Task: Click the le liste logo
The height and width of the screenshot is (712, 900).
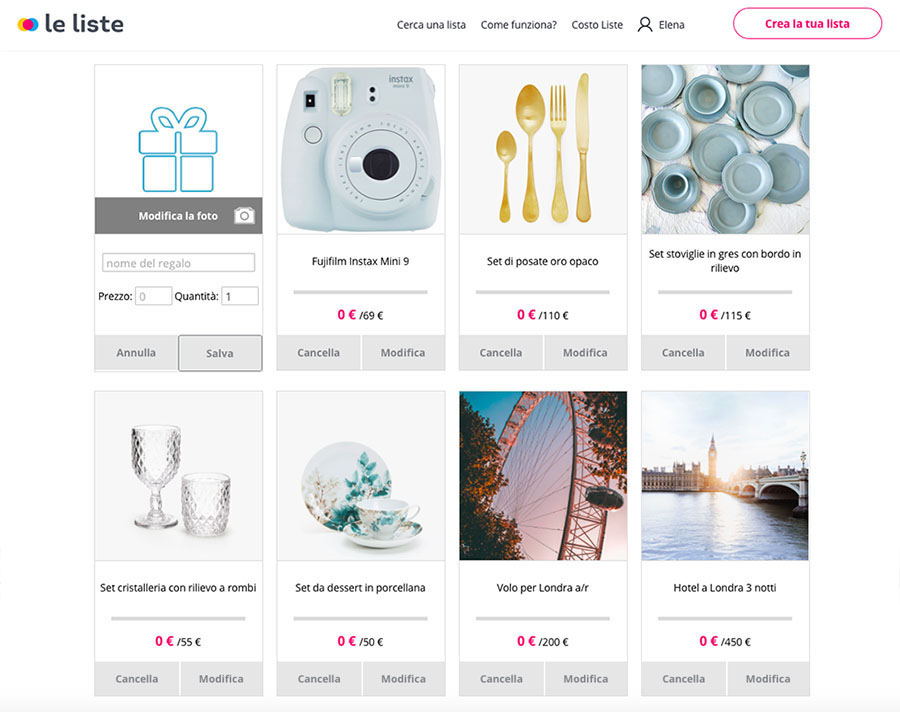Action: tap(71, 24)
